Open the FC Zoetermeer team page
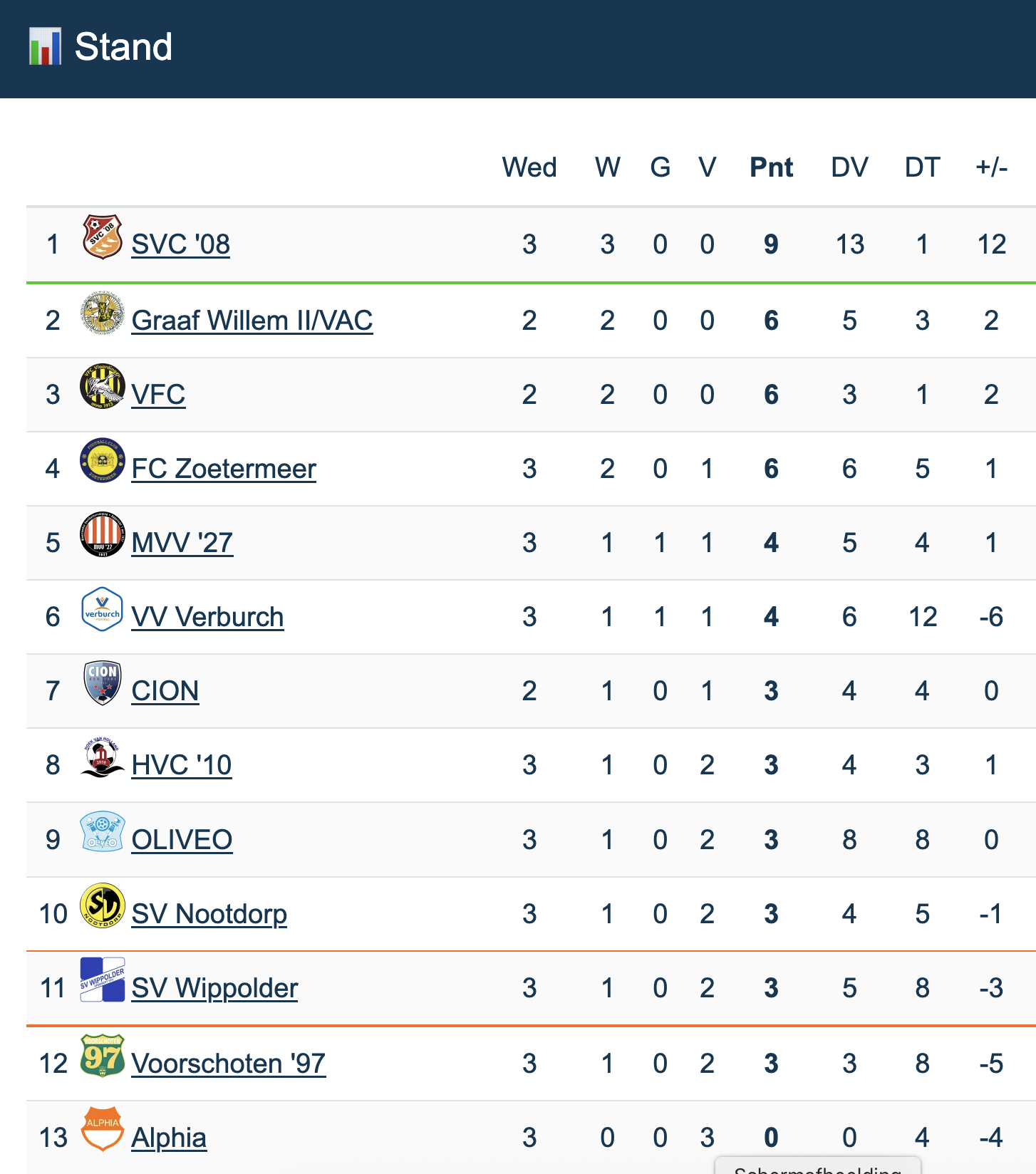The image size is (1036, 1174). pos(224,469)
